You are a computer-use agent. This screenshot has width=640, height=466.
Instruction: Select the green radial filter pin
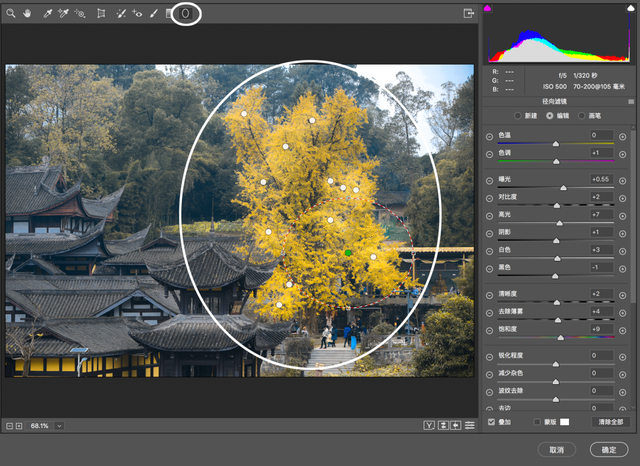[x=348, y=253]
